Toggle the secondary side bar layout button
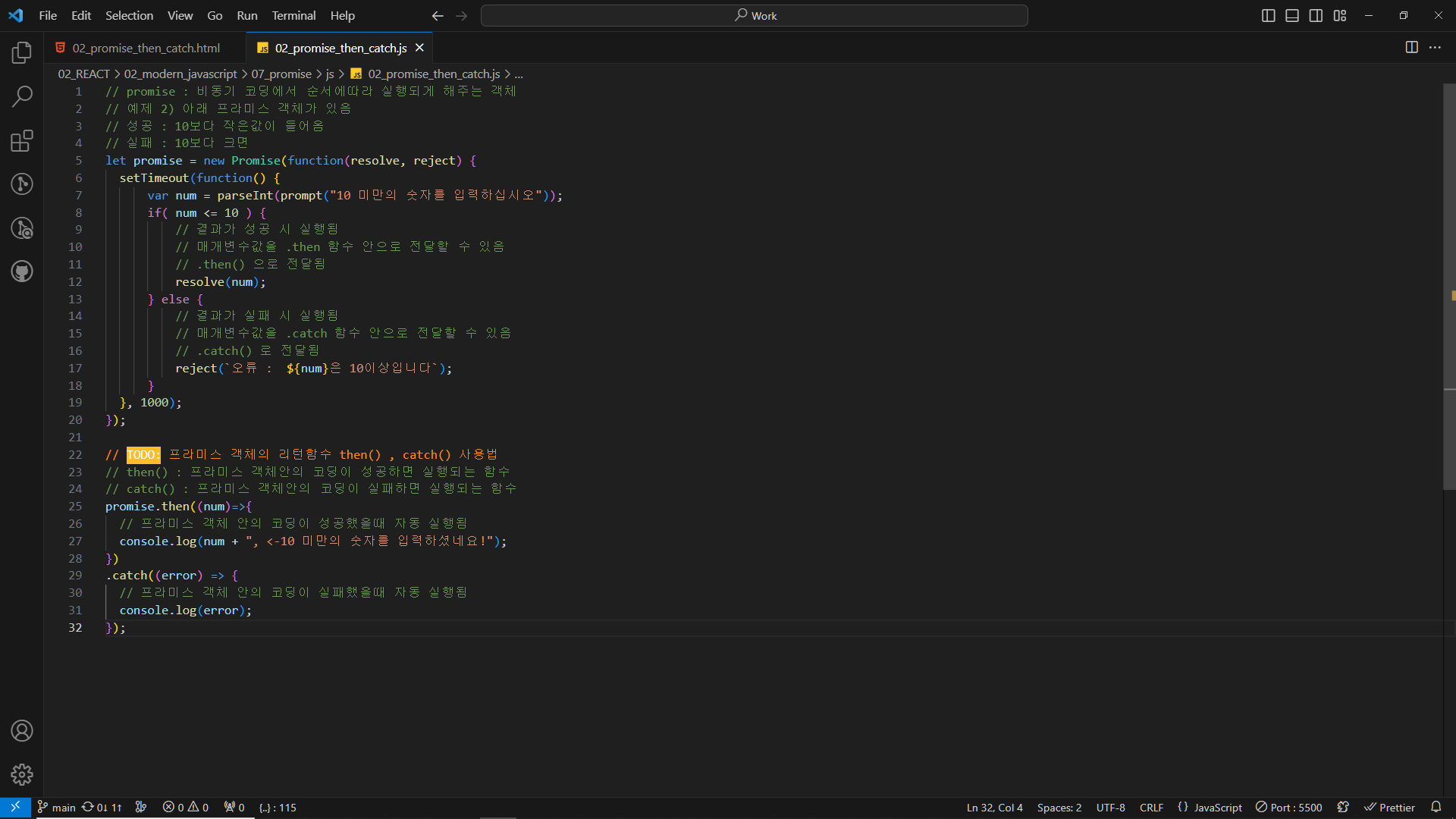This screenshot has width=1456, height=819. [1316, 16]
